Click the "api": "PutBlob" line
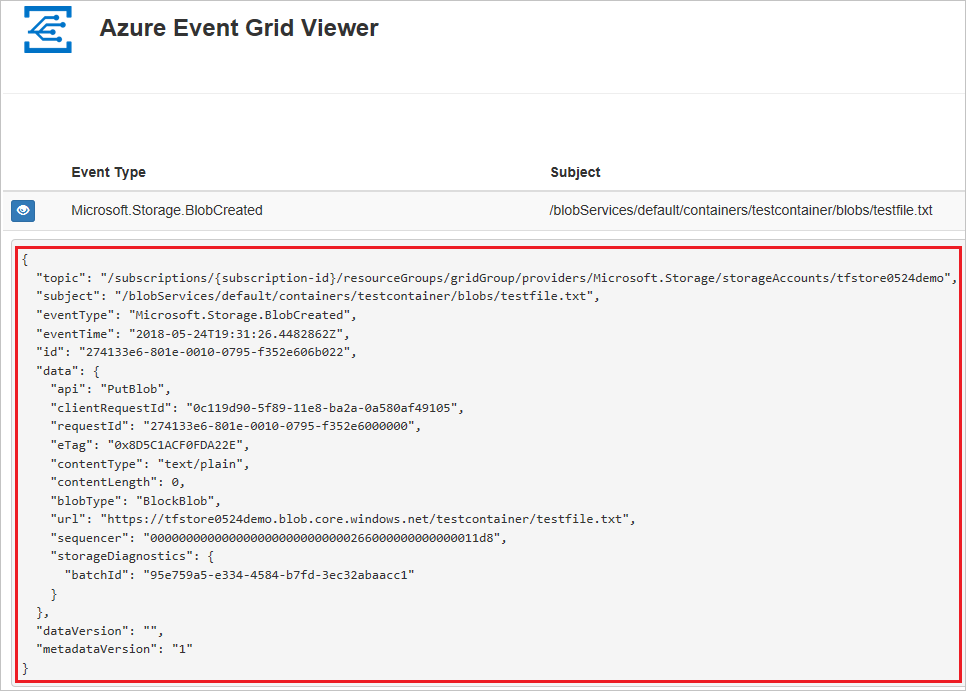This screenshot has height=691, width=966. click(110, 389)
